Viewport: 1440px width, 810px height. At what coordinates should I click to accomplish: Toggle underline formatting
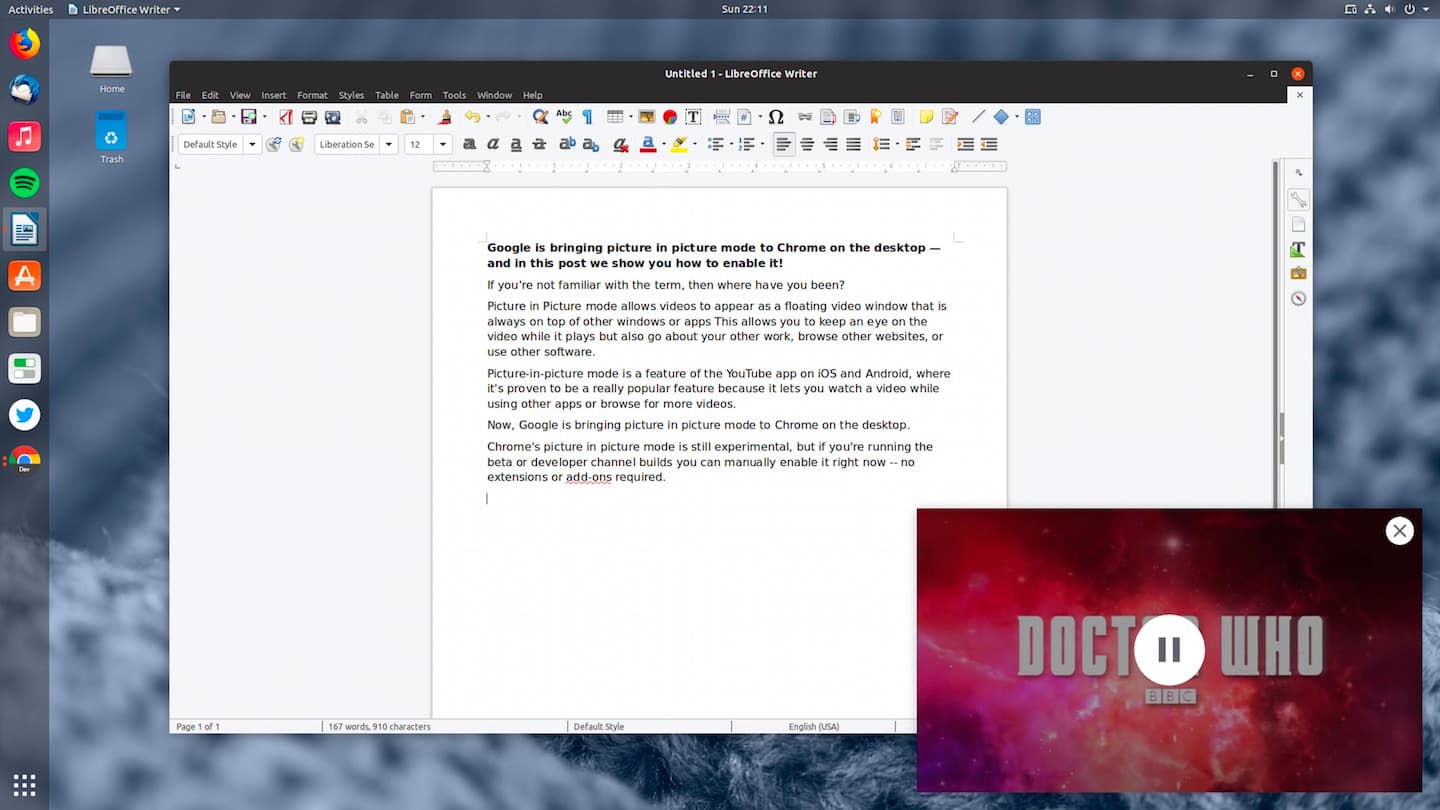click(x=515, y=144)
